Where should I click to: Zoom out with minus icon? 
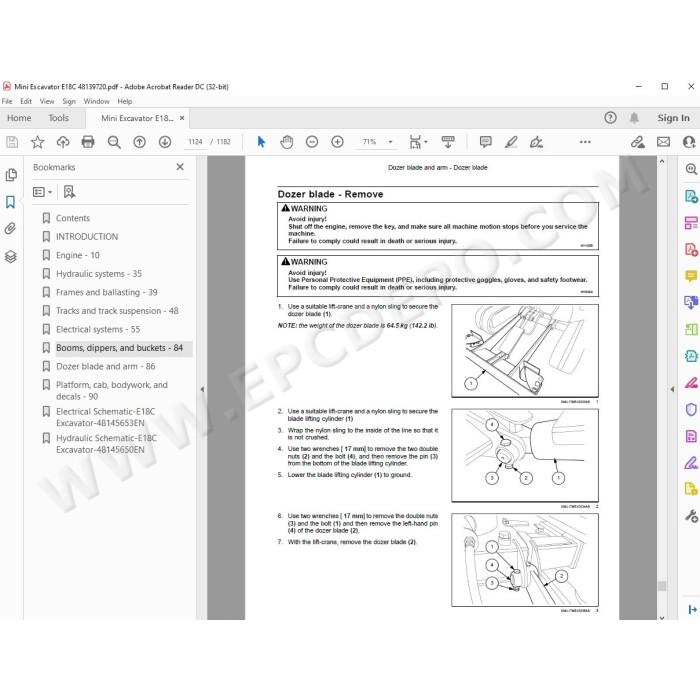(312, 142)
